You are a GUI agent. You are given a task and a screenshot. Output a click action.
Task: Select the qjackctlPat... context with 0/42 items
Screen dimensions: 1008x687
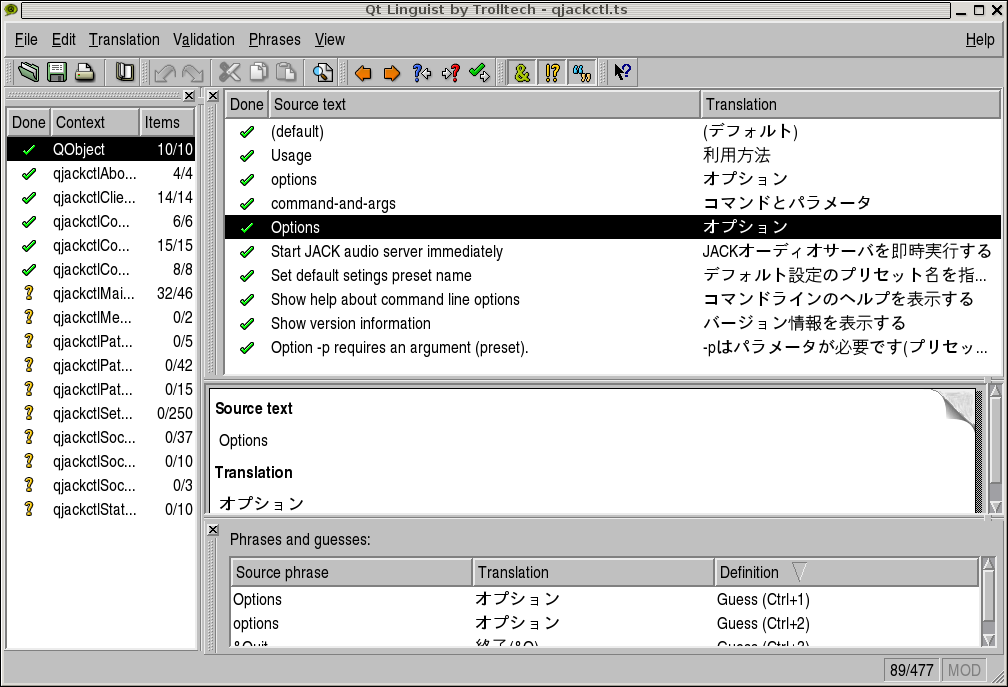[101, 366]
